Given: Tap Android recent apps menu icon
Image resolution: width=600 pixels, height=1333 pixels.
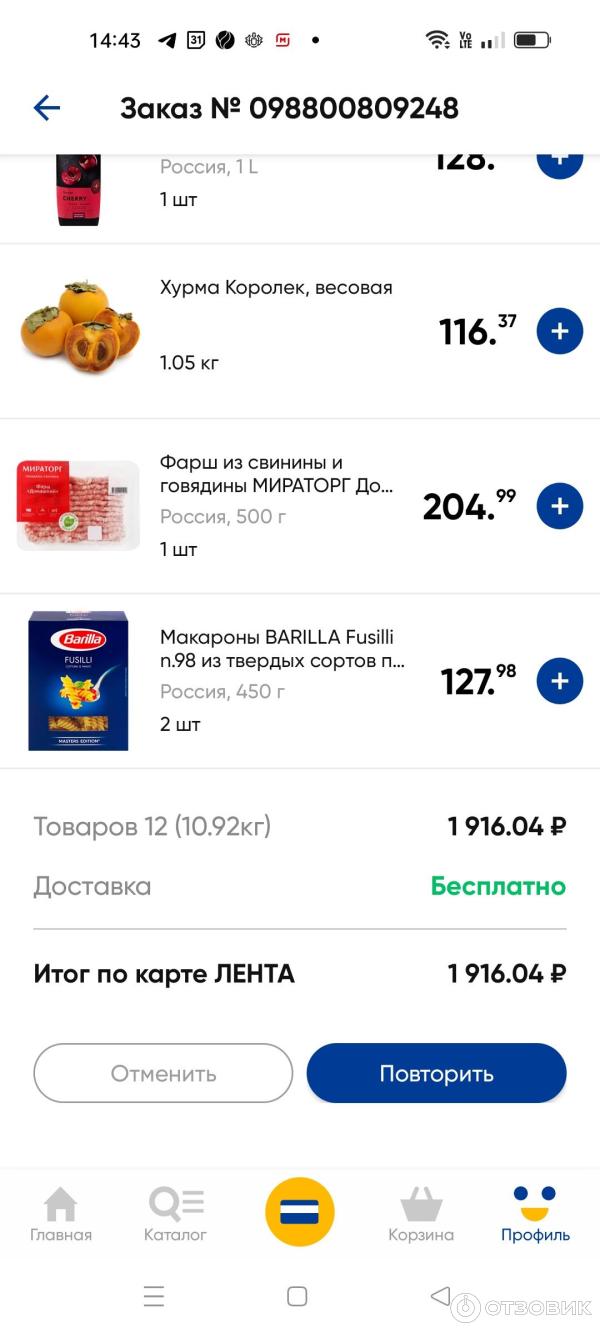Looking at the screenshot, I should [x=154, y=1297].
